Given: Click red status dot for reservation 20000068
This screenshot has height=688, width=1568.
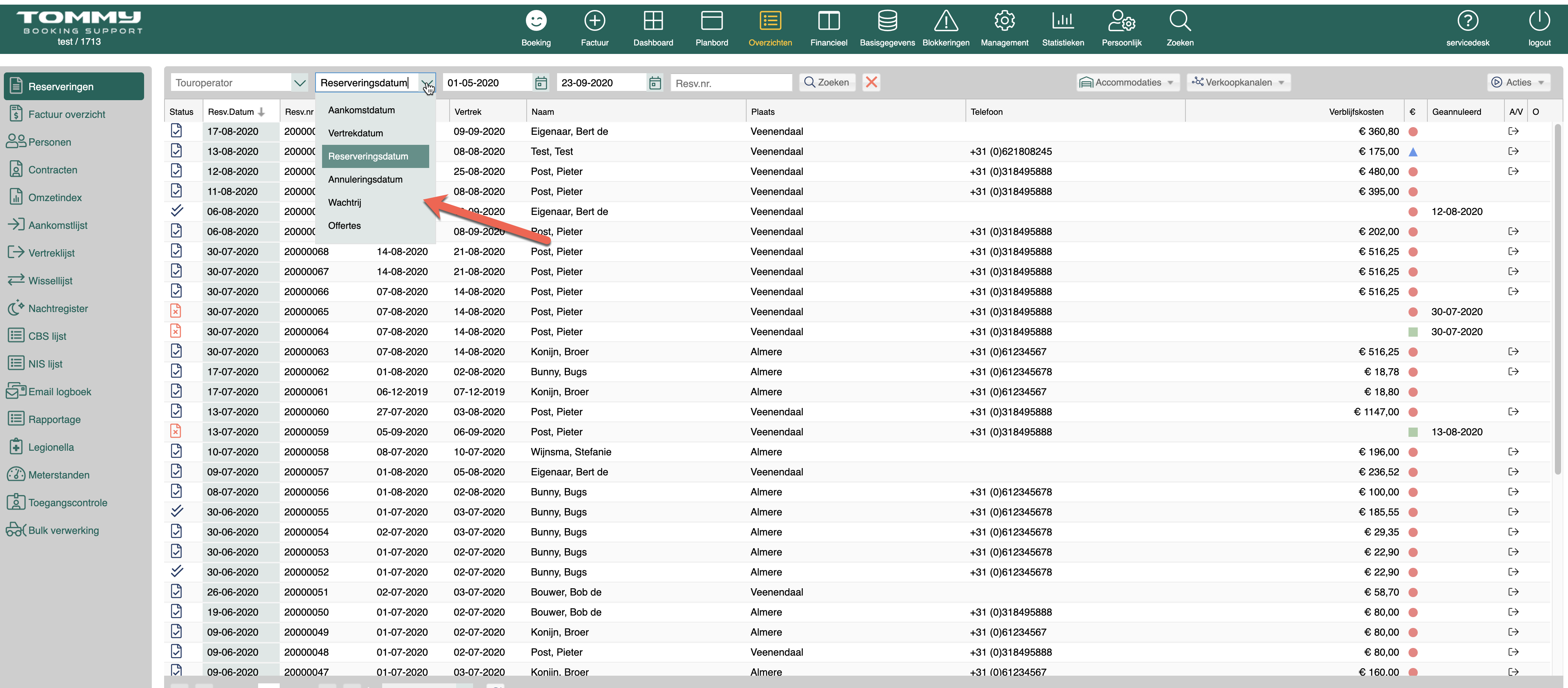Looking at the screenshot, I should coord(1413,252).
